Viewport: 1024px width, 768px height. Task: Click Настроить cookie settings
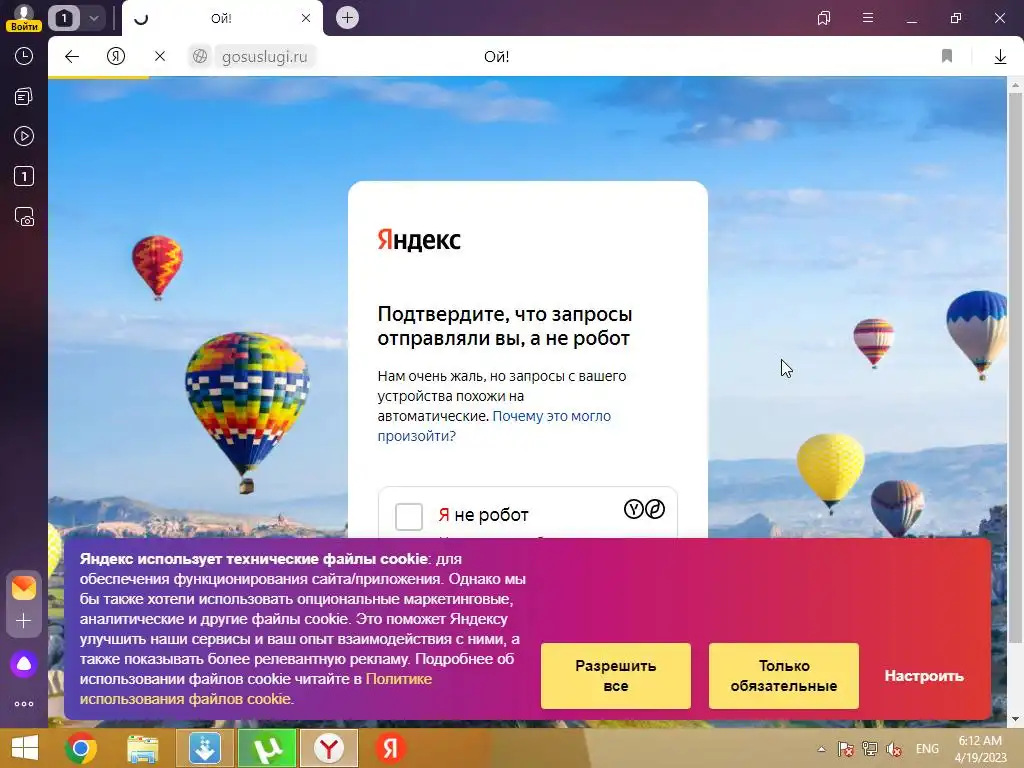(924, 676)
